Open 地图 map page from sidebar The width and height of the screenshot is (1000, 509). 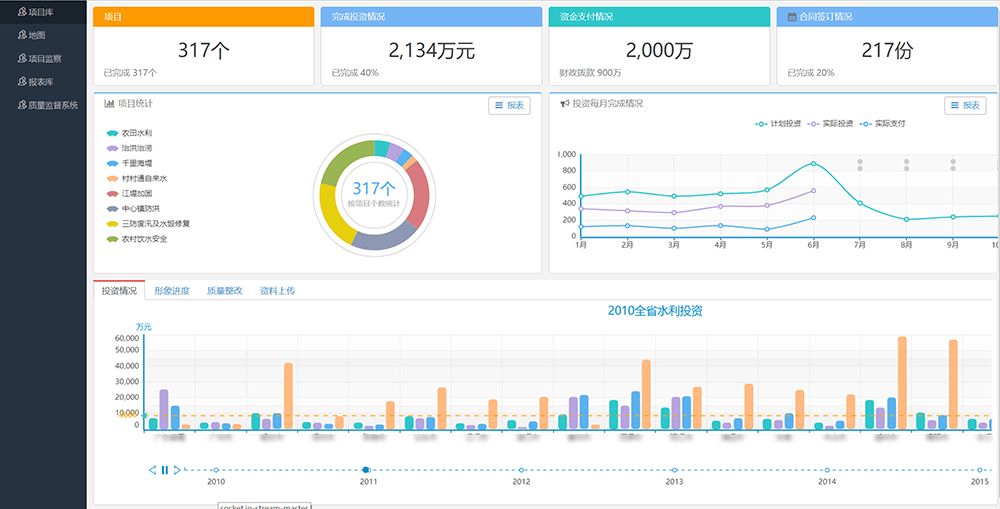pyautogui.click(x=37, y=35)
